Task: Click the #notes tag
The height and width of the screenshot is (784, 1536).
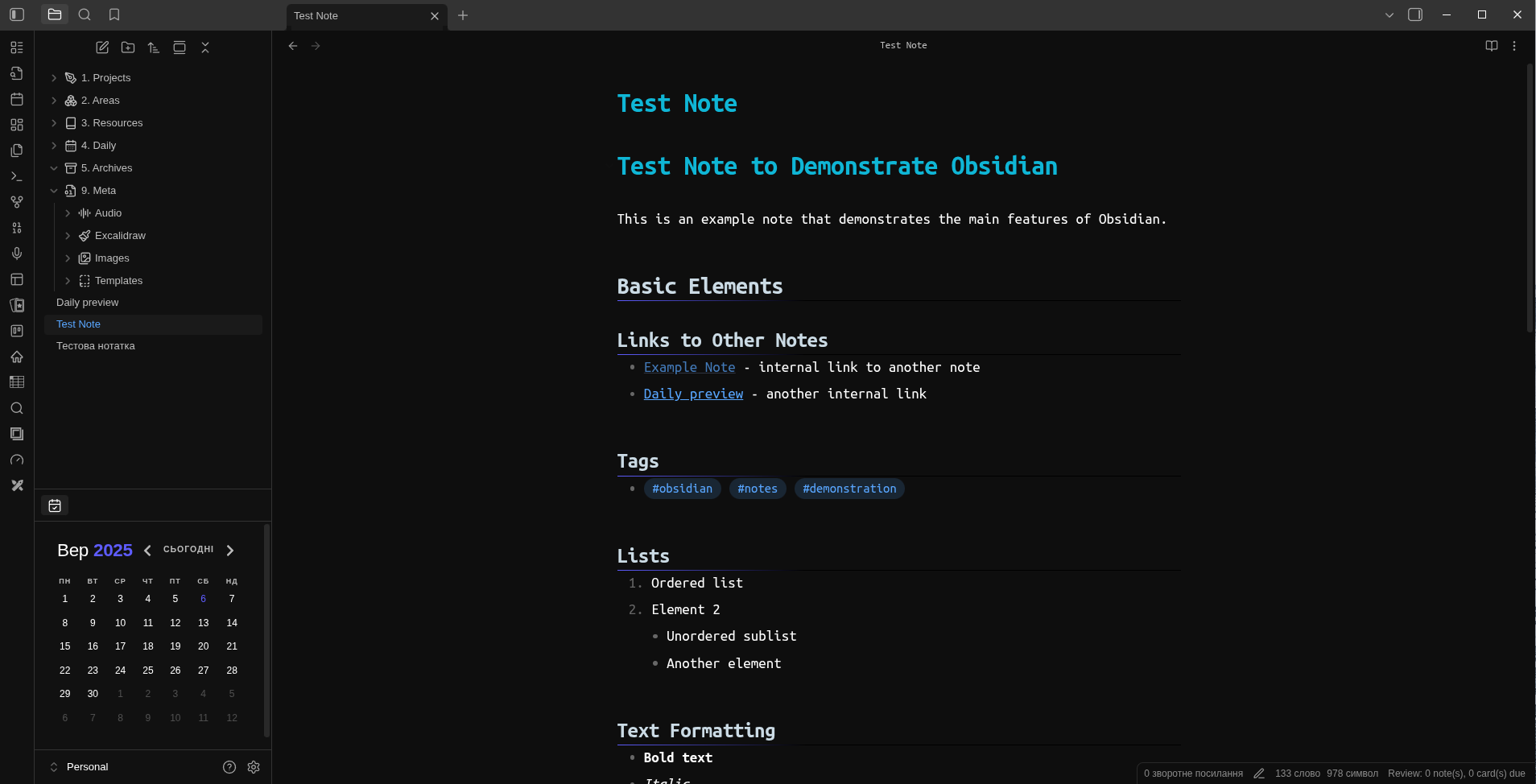Action: (x=758, y=489)
